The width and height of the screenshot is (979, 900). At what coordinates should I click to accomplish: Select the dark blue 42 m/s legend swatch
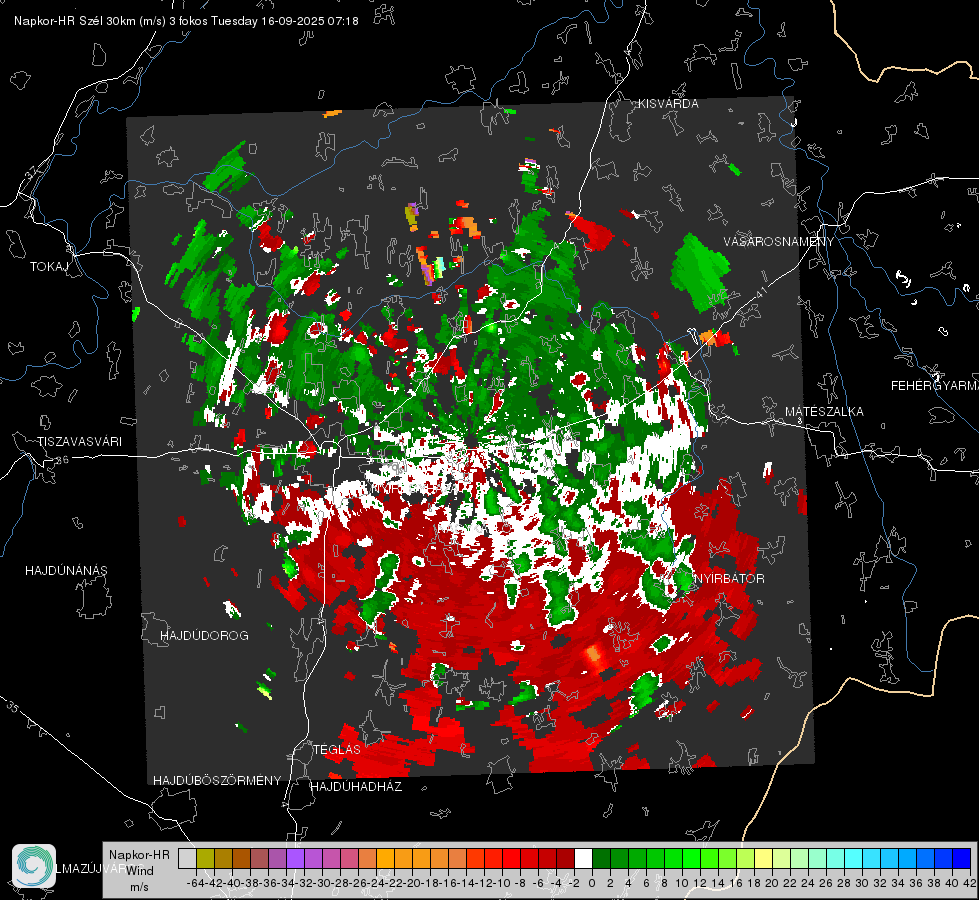coord(962,859)
